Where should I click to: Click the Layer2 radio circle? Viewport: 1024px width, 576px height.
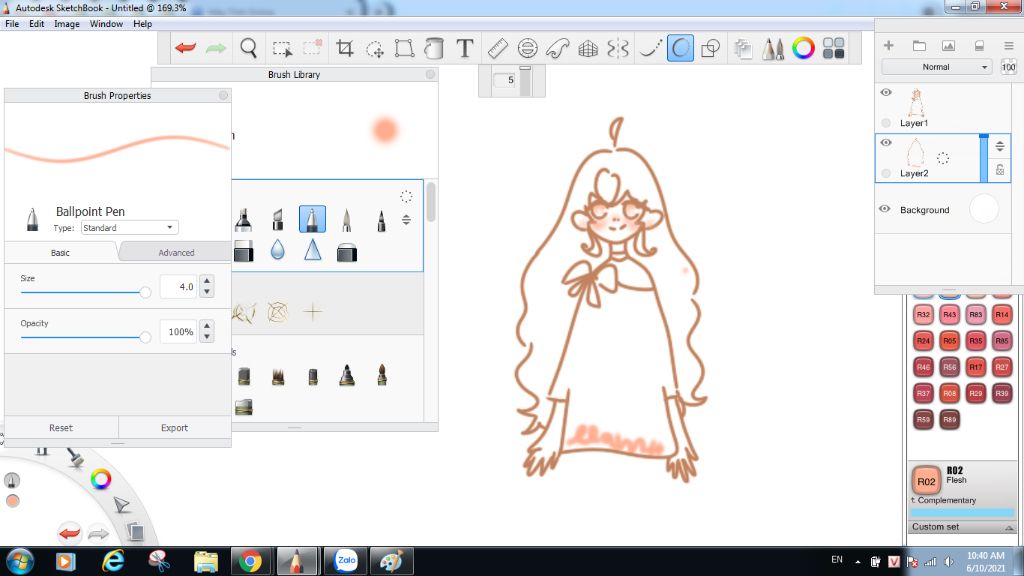pos(886,173)
